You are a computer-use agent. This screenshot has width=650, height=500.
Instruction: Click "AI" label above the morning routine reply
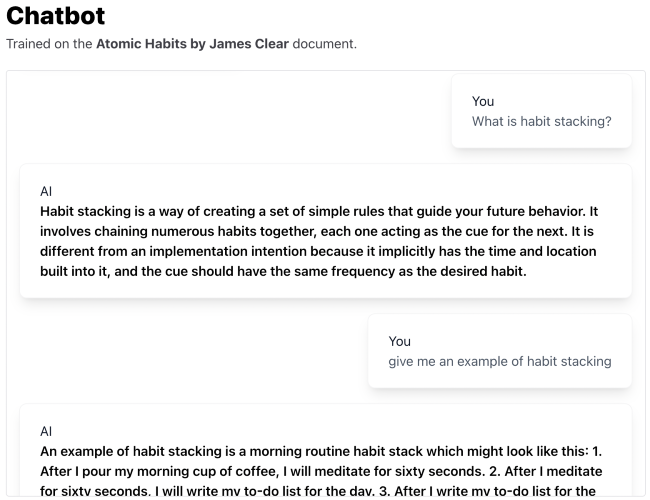point(46,431)
